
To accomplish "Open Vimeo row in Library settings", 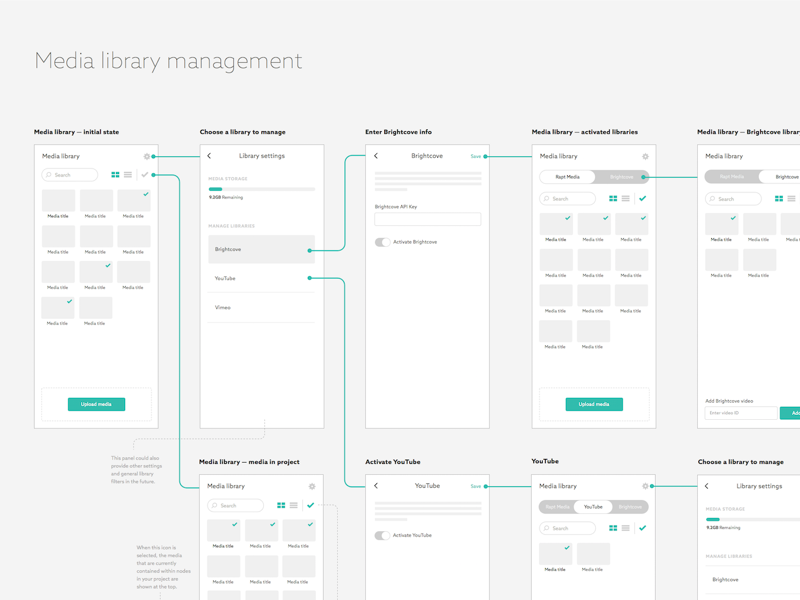I will pos(261,307).
